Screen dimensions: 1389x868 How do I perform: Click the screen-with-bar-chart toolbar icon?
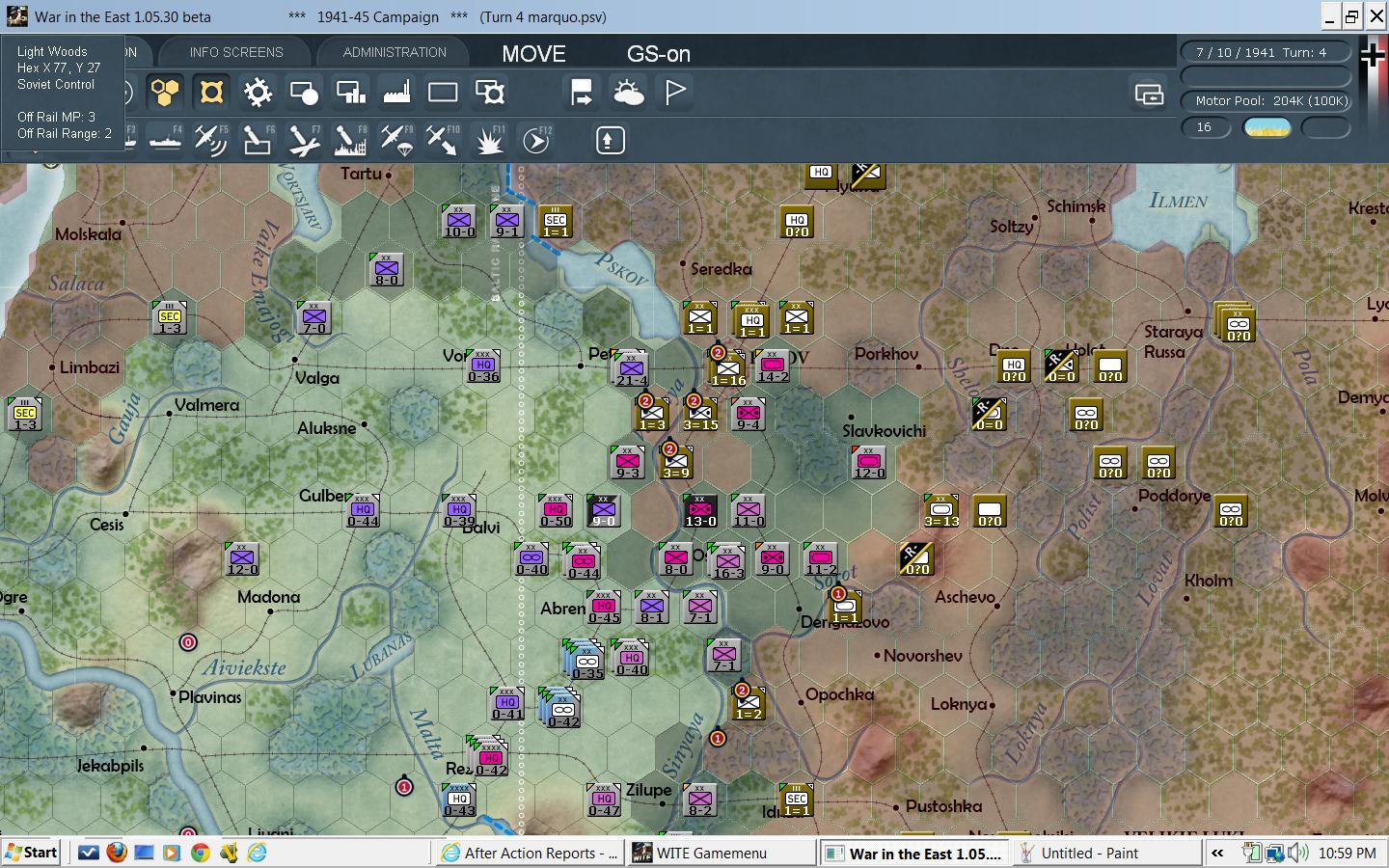tap(350, 93)
